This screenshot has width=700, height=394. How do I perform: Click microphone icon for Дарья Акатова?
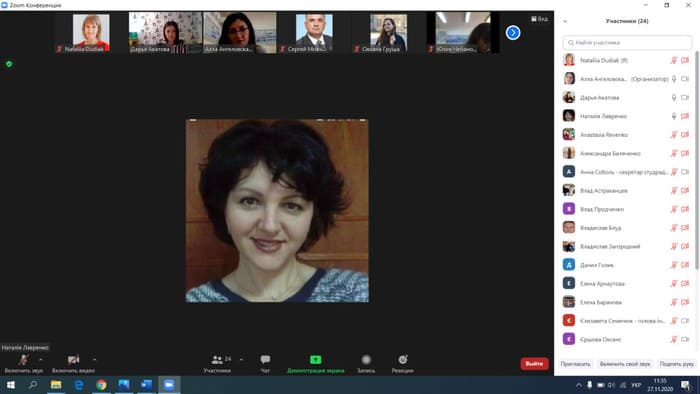[674, 97]
